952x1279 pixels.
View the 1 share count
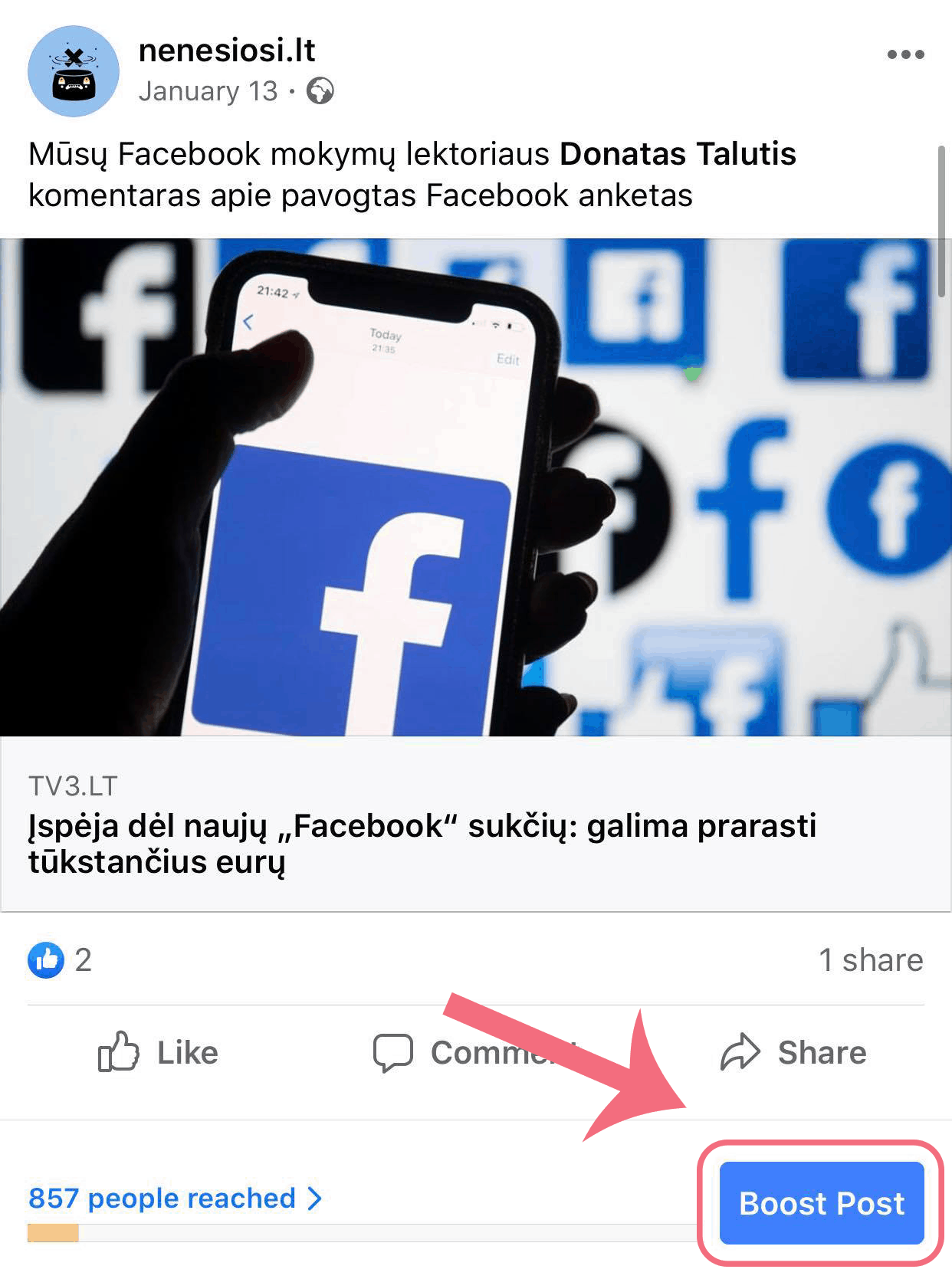(871, 960)
